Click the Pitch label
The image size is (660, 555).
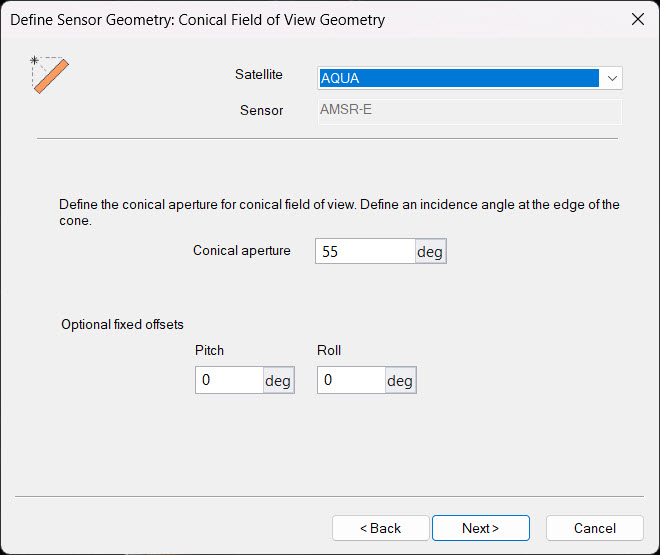[x=210, y=350]
